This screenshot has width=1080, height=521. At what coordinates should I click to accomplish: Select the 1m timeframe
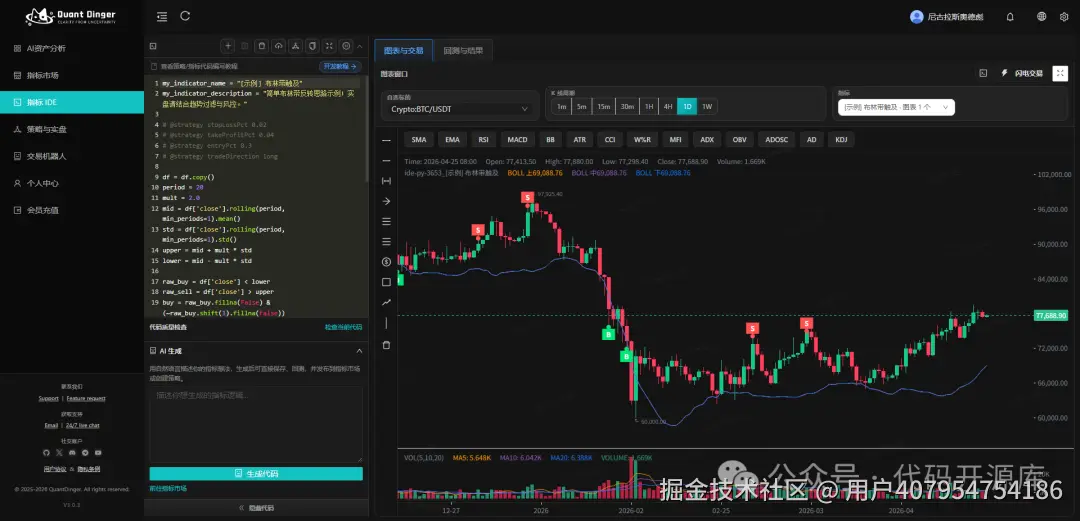(561, 107)
